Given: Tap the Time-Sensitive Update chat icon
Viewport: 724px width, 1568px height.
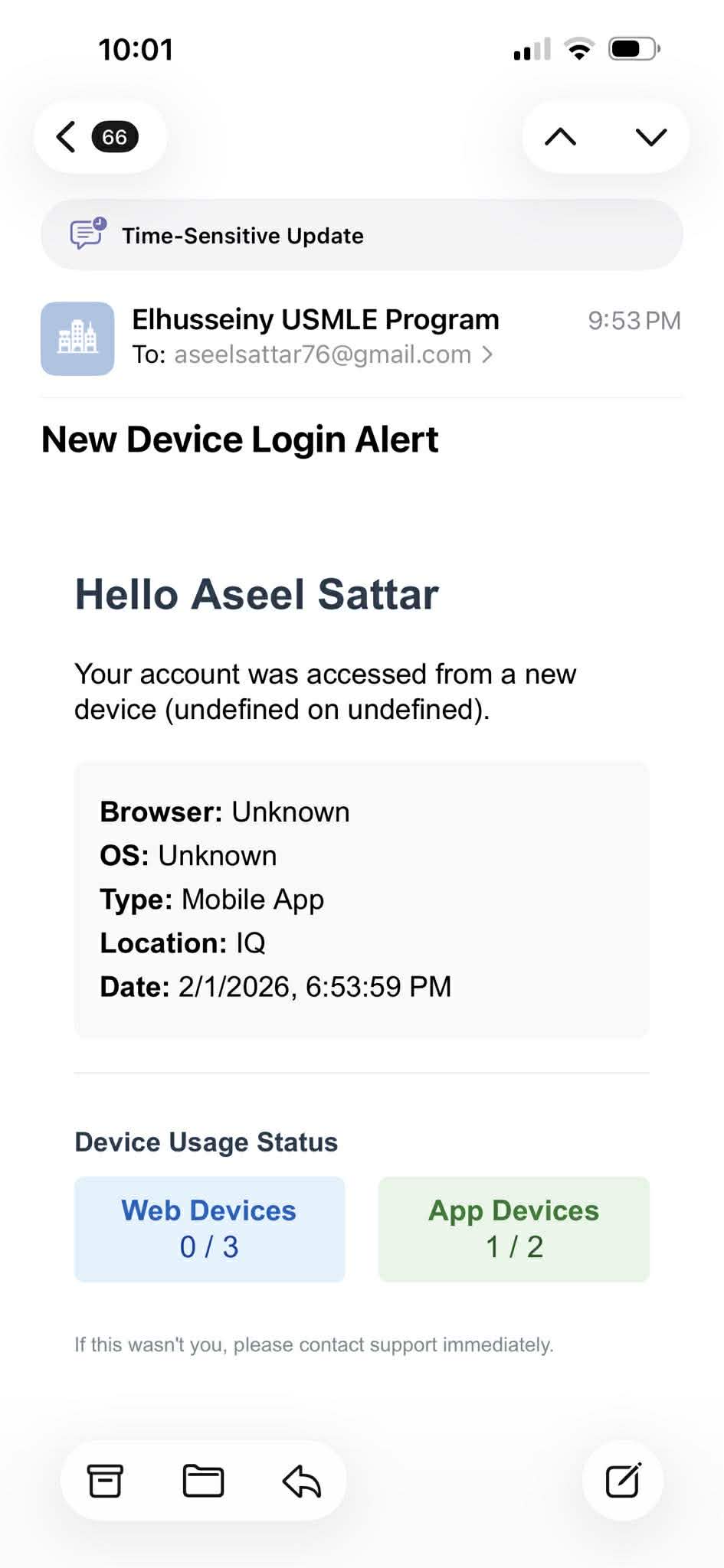Looking at the screenshot, I should click(87, 234).
